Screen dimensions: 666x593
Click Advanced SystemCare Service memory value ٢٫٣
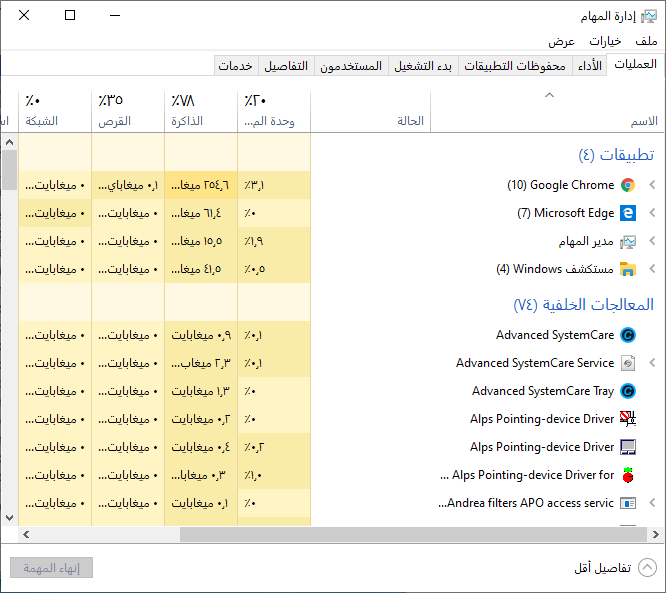click(x=201, y=363)
